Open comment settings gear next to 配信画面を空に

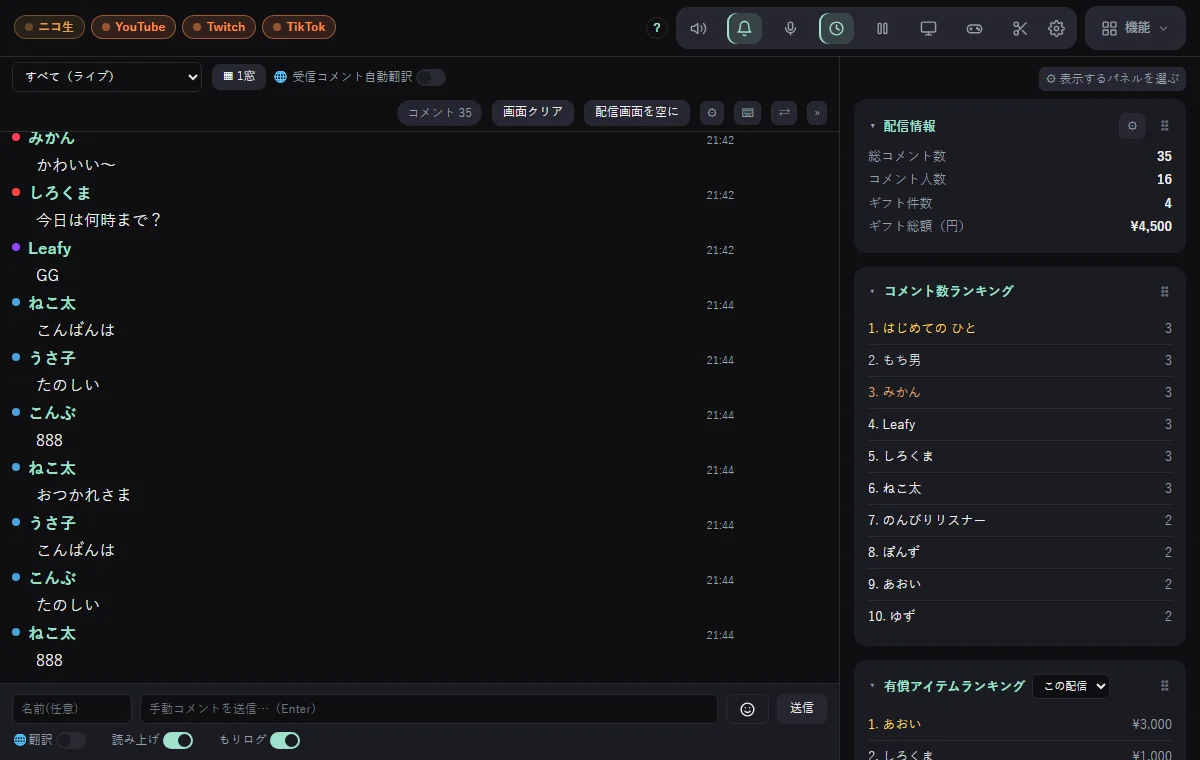[712, 113]
